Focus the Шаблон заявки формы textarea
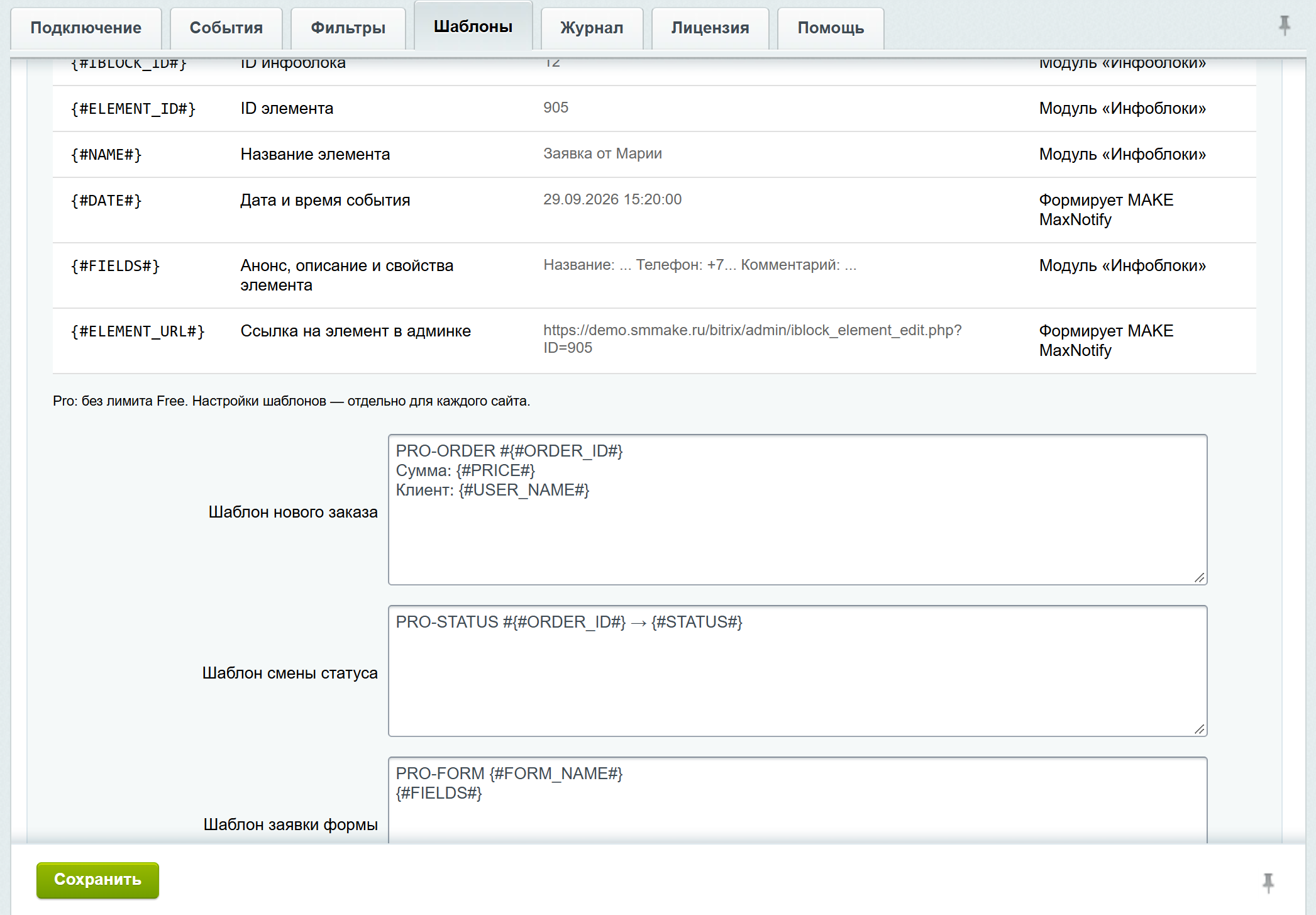Screen dimensions: 1316x915 coord(797,800)
